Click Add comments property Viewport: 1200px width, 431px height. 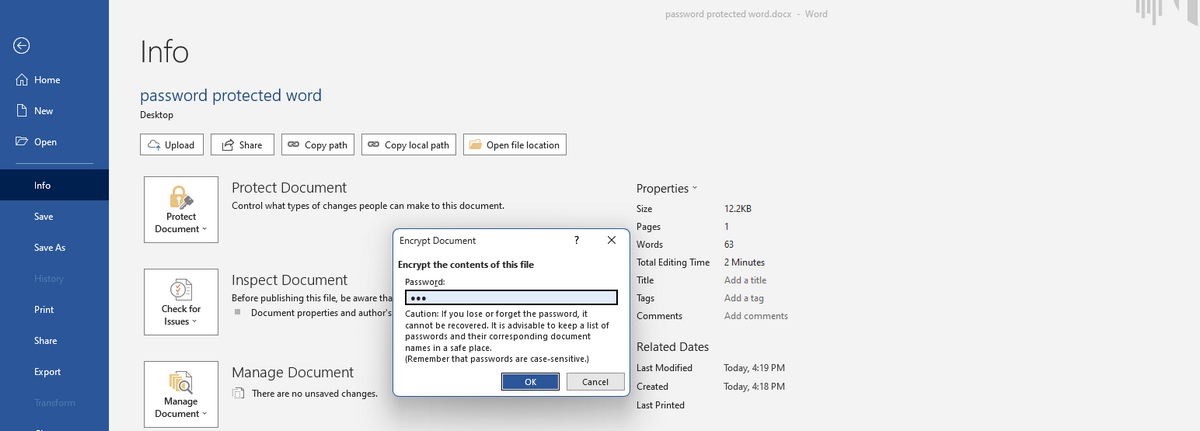click(x=756, y=316)
